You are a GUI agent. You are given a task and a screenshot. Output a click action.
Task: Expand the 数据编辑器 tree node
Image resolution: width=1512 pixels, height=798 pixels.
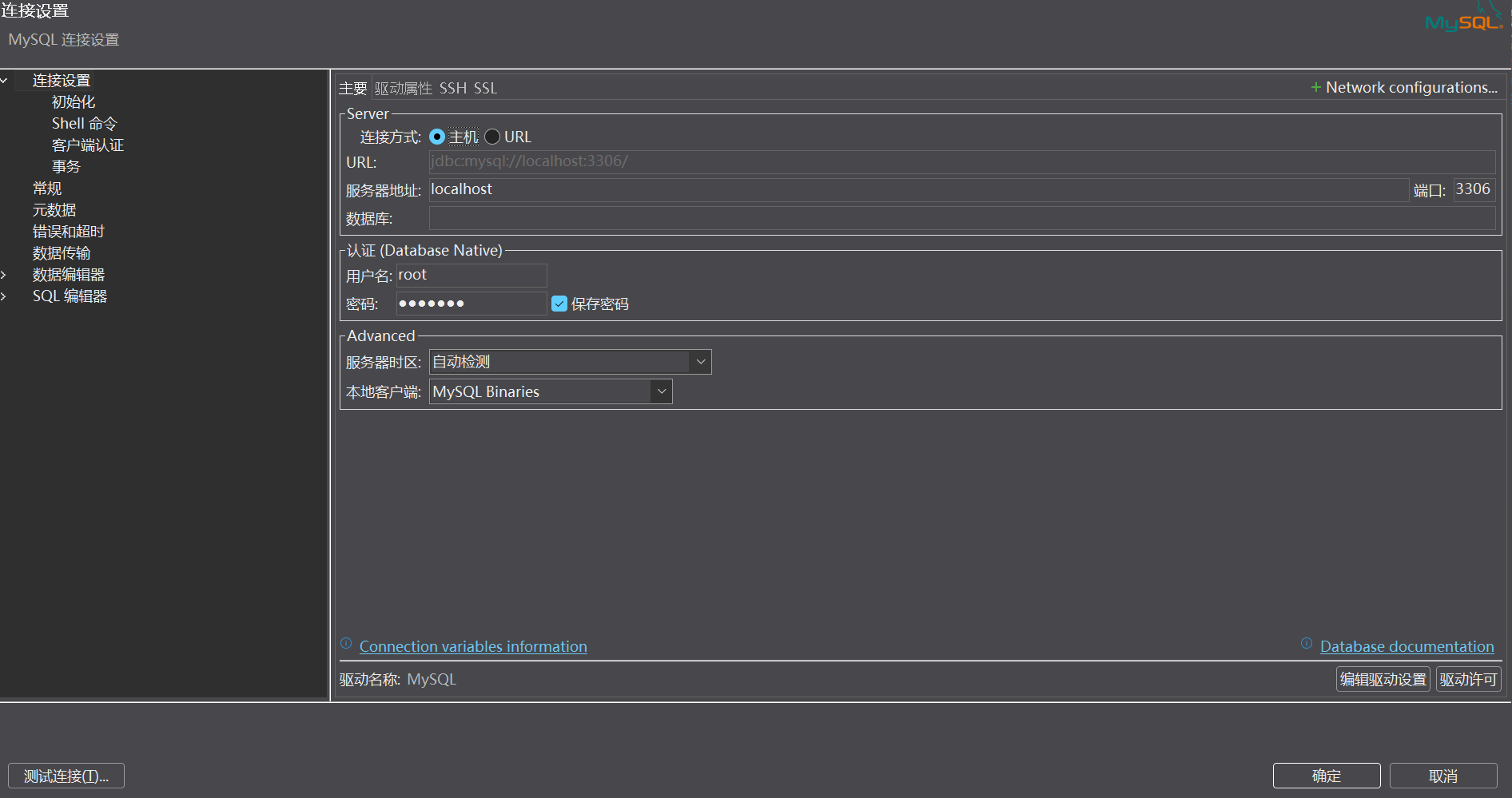(x=4, y=275)
